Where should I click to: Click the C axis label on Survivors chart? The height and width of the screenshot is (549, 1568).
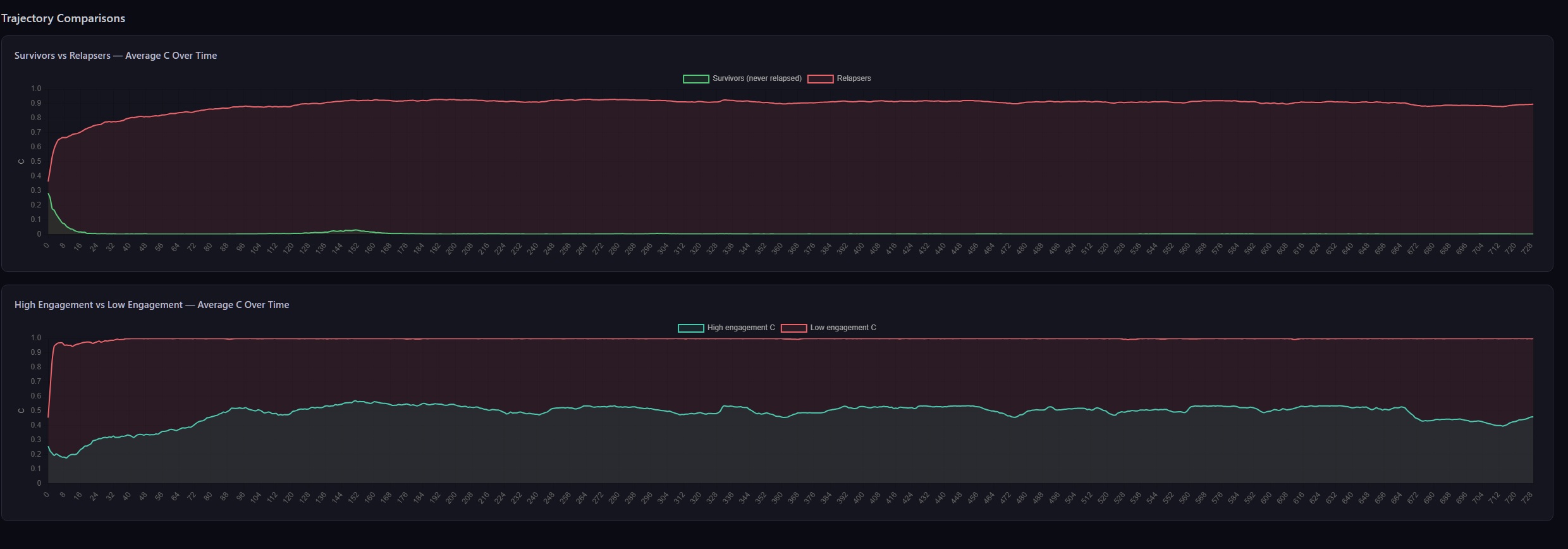click(21, 161)
